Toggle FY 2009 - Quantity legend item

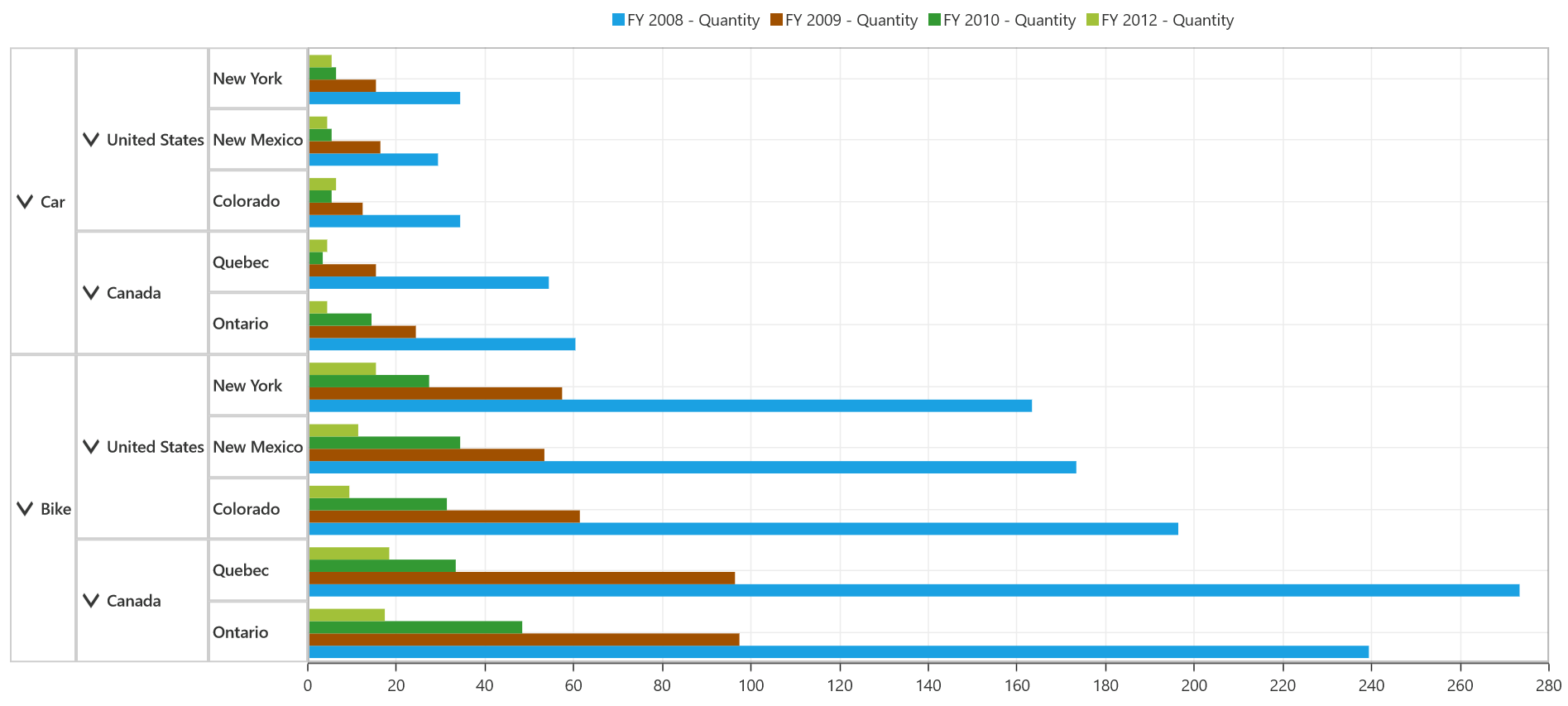(x=843, y=20)
